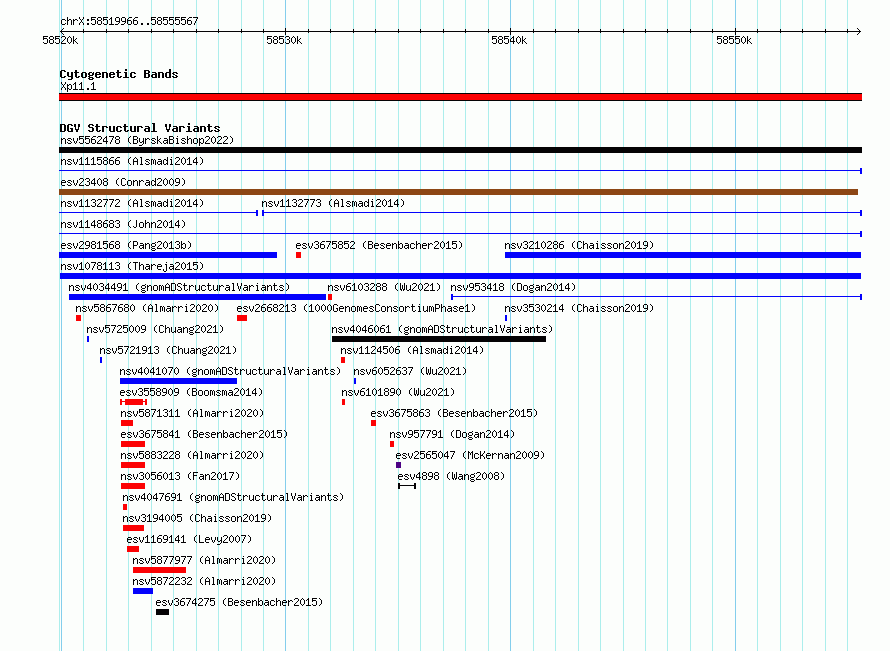Select the black esv3674275 variant bar

pyautogui.click(x=162, y=612)
